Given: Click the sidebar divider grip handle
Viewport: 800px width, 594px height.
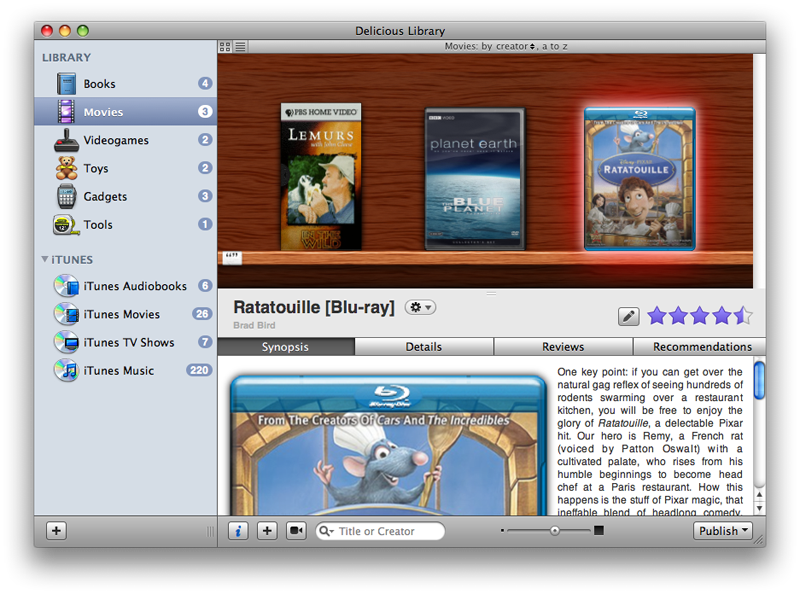Looking at the screenshot, I should tap(210, 531).
